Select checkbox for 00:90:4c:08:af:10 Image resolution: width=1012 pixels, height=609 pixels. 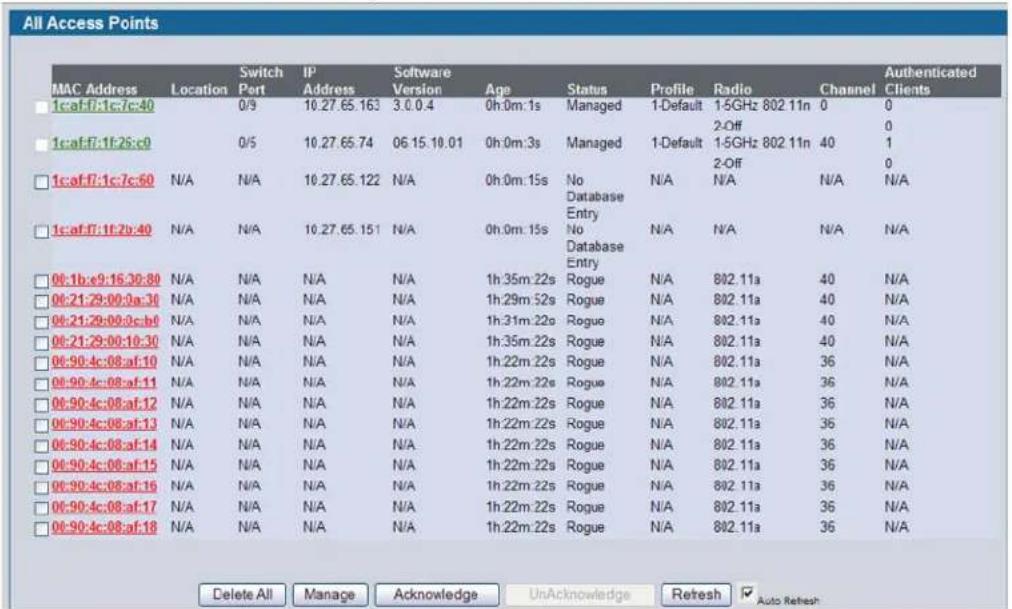(41, 363)
